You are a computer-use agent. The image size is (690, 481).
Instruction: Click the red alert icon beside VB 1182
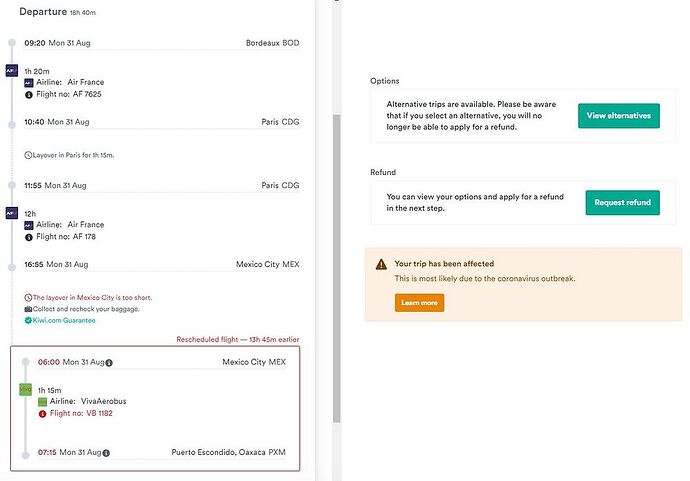tap(42, 414)
